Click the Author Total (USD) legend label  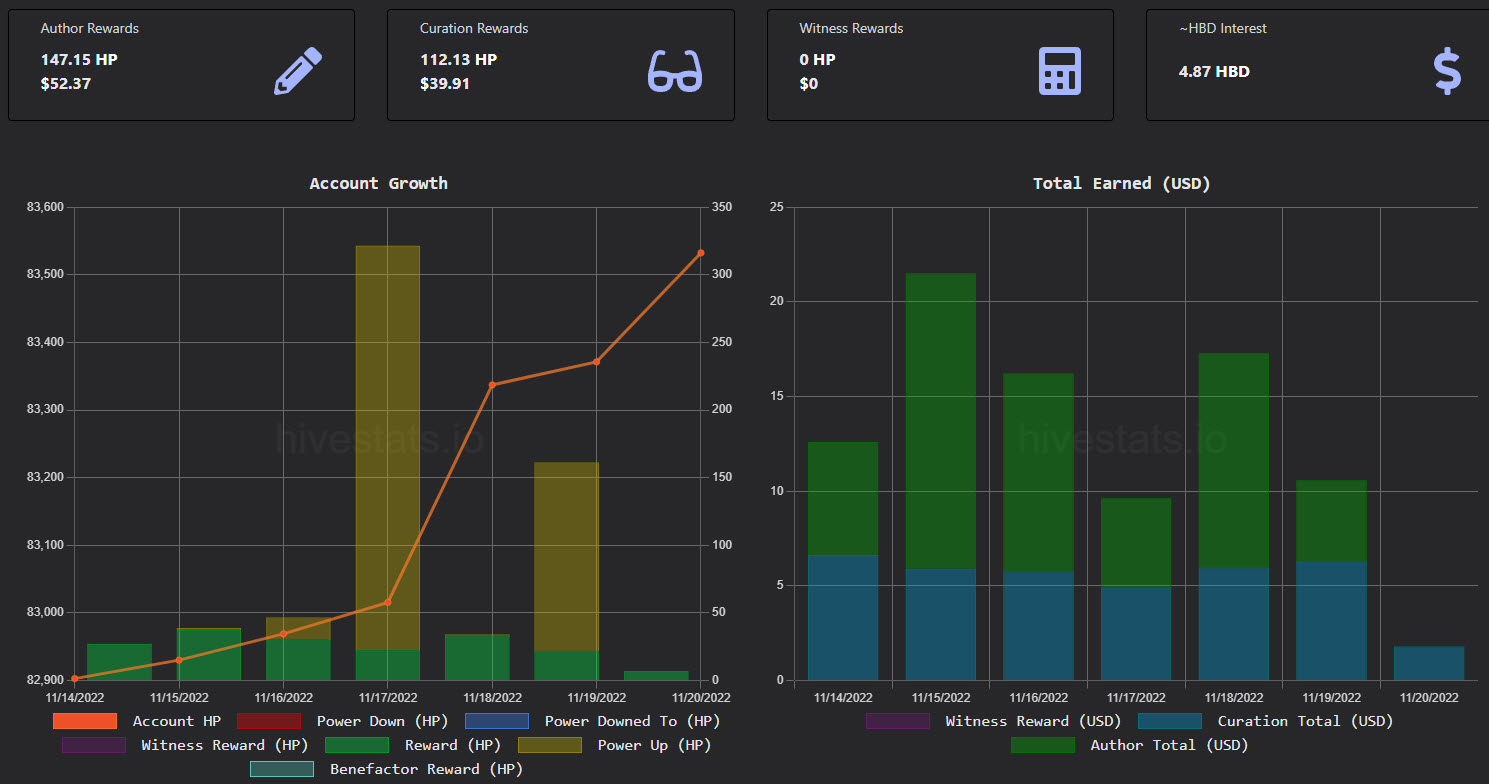(1170, 745)
